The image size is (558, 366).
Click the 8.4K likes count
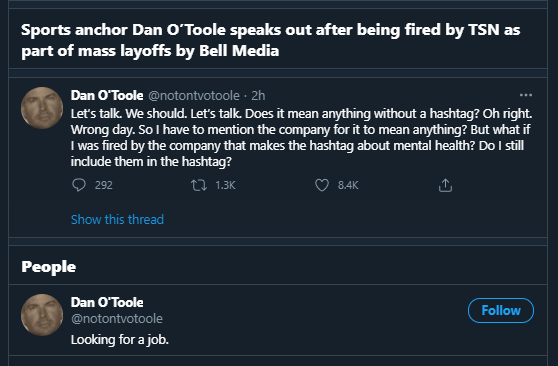(x=348, y=185)
